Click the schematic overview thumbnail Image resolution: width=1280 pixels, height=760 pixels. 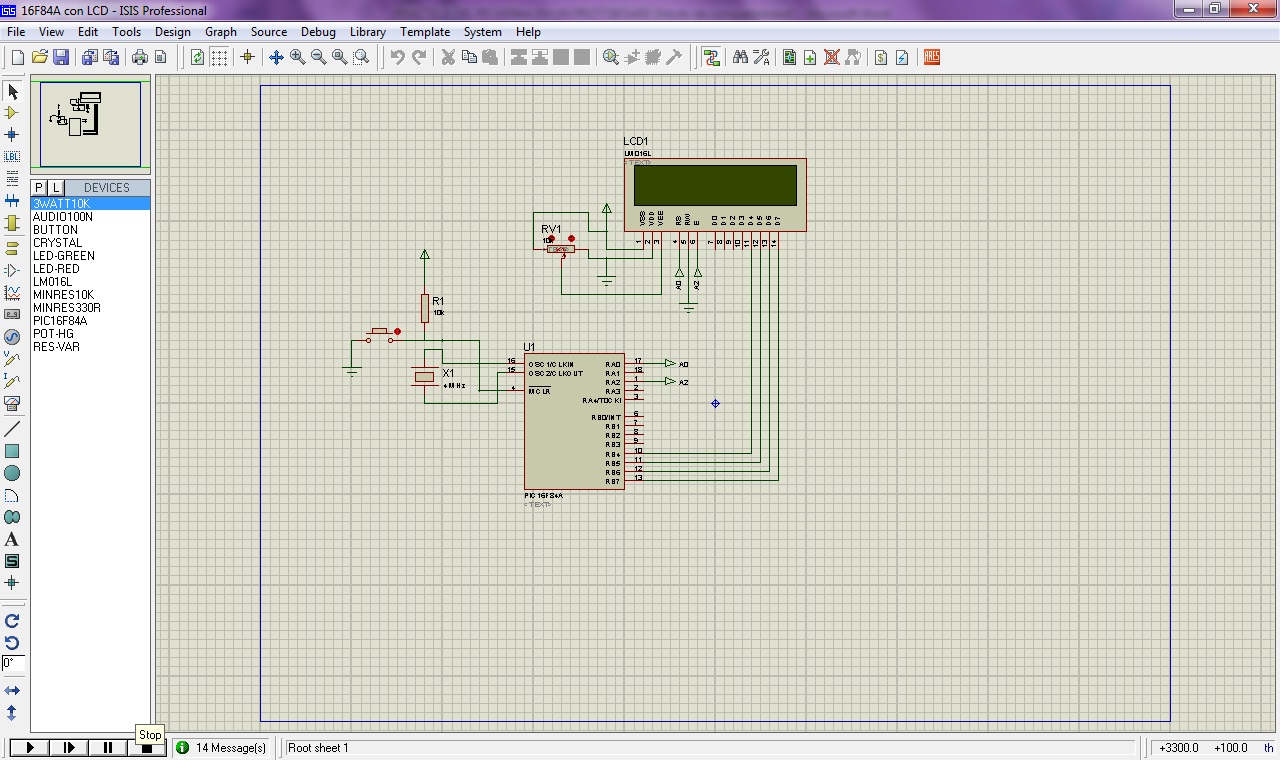pos(90,123)
